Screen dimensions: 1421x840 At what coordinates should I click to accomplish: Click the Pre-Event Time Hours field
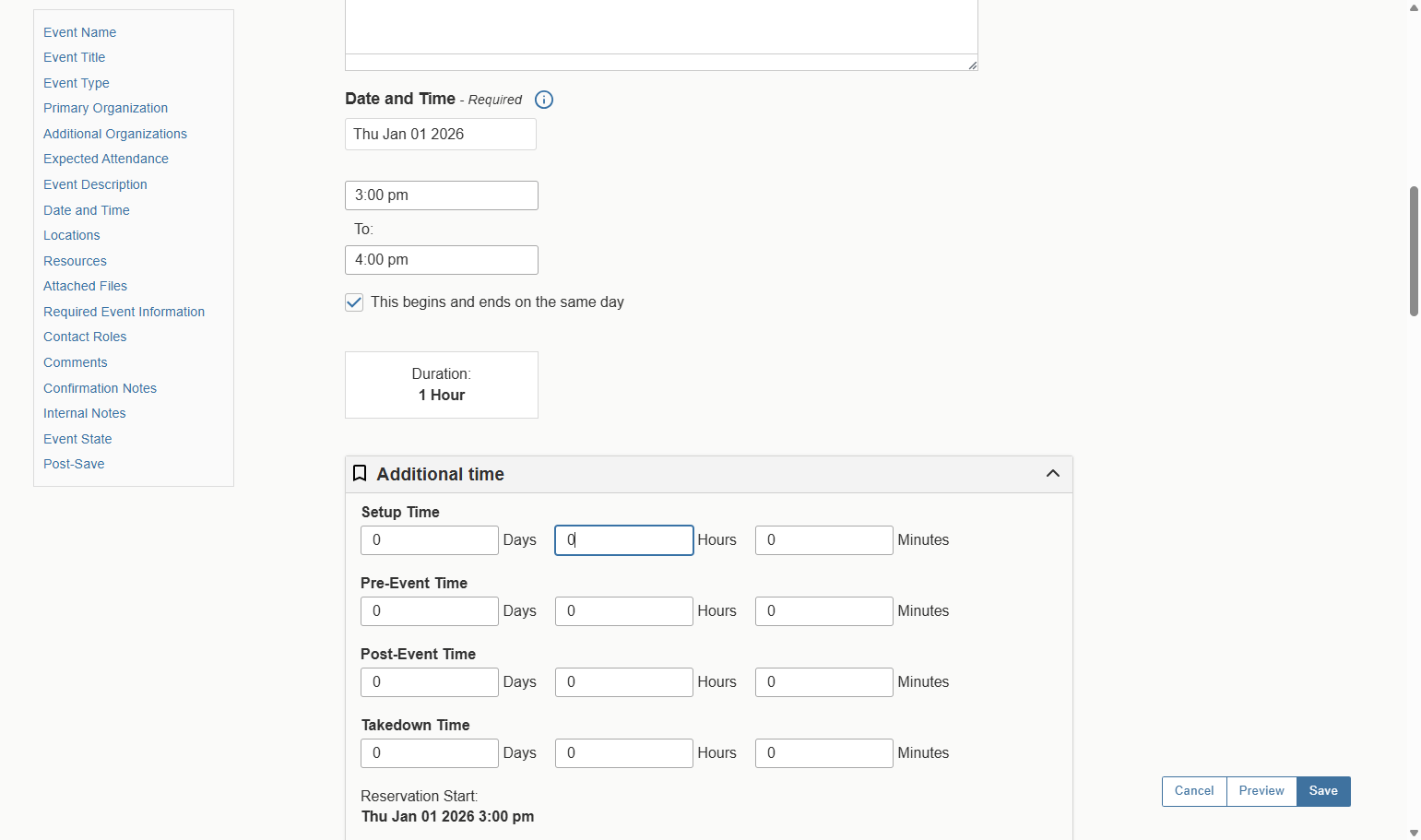tap(624, 611)
